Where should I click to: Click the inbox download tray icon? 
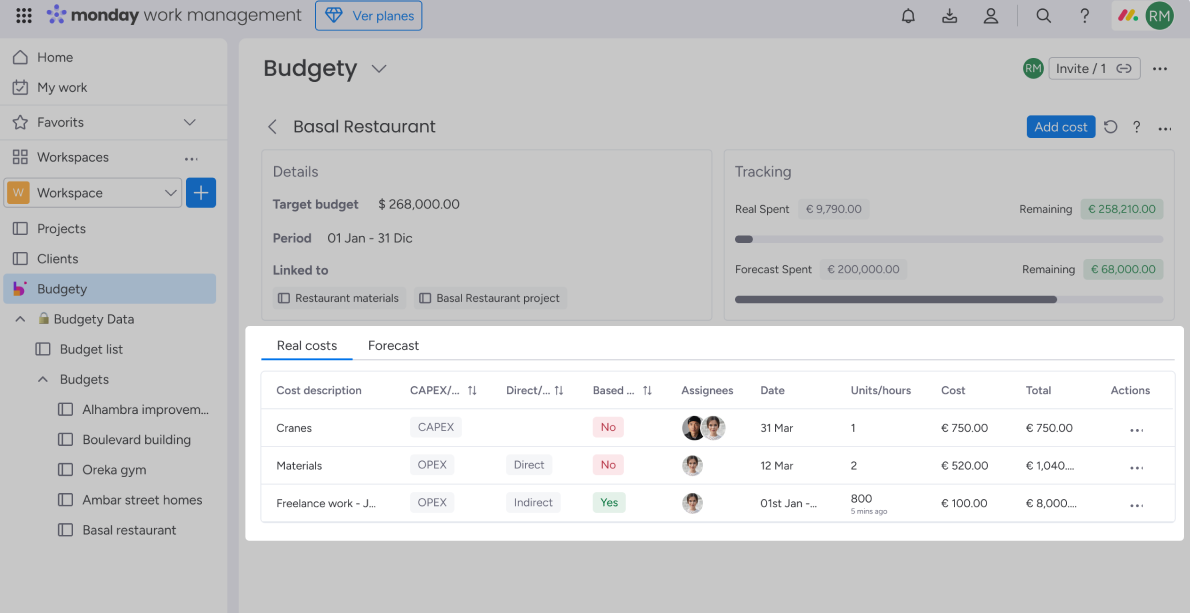point(949,16)
